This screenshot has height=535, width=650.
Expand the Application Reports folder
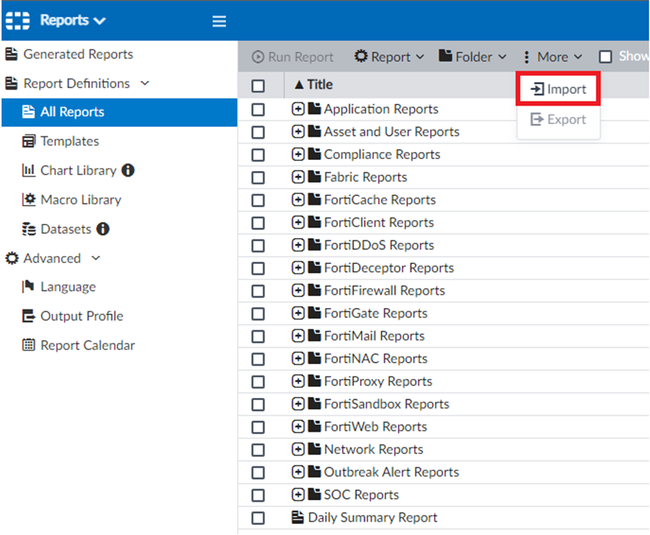tap(298, 109)
